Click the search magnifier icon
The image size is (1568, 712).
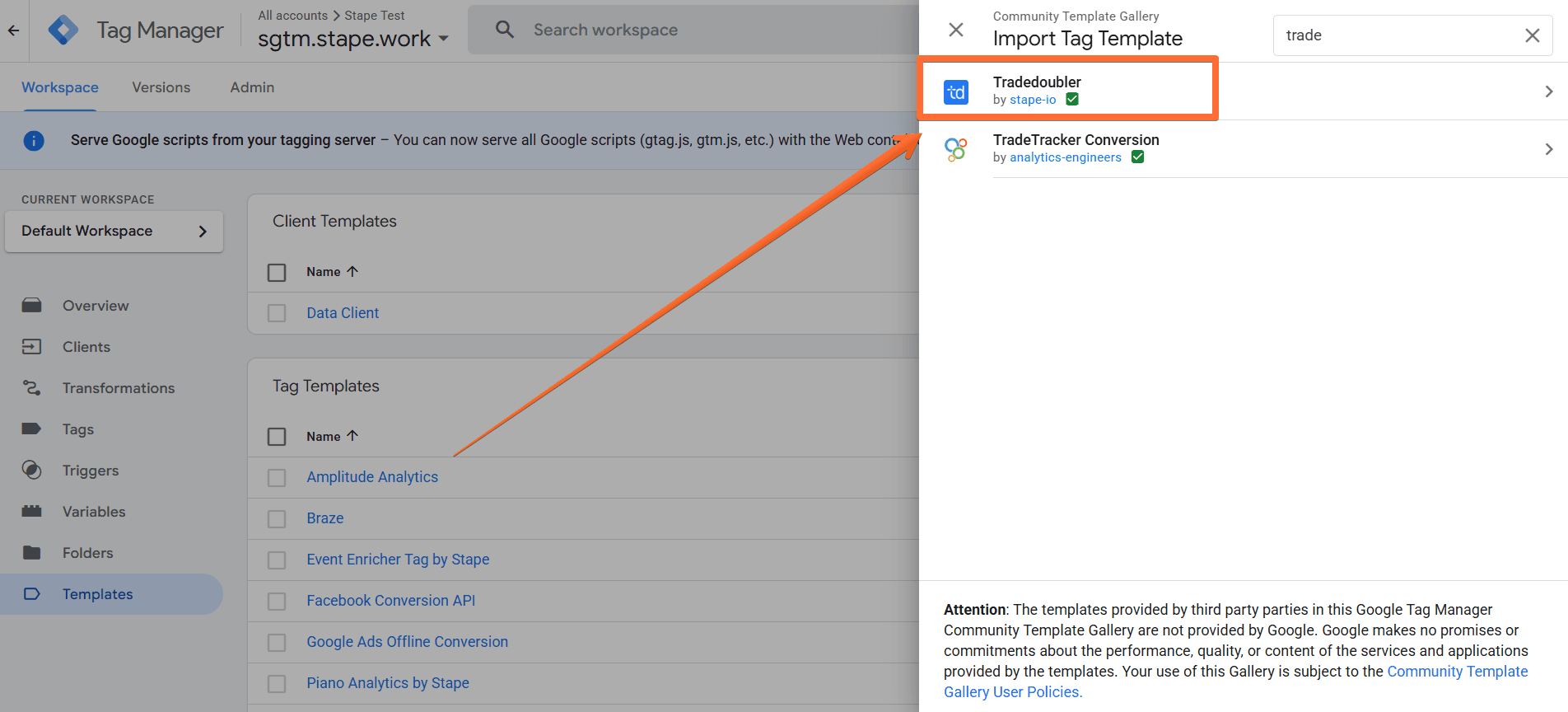(x=504, y=30)
